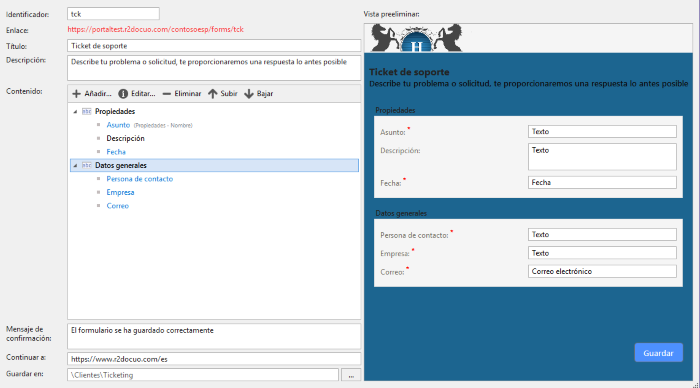Click the Propiedades group icon in tree
Screen dimensions: 700x388
coord(87,112)
